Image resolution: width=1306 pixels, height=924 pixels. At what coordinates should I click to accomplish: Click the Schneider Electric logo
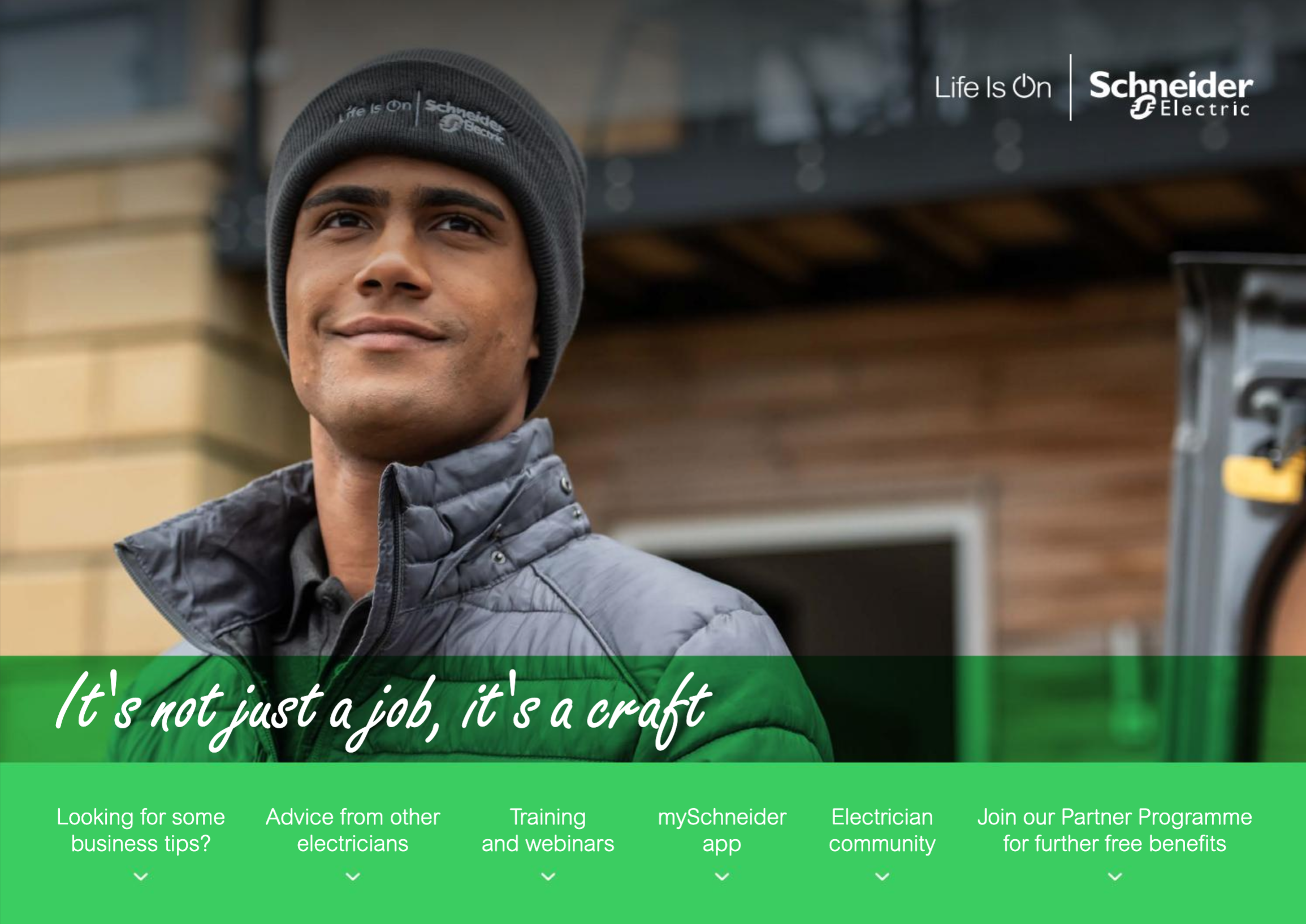click(x=1171, y=94)
